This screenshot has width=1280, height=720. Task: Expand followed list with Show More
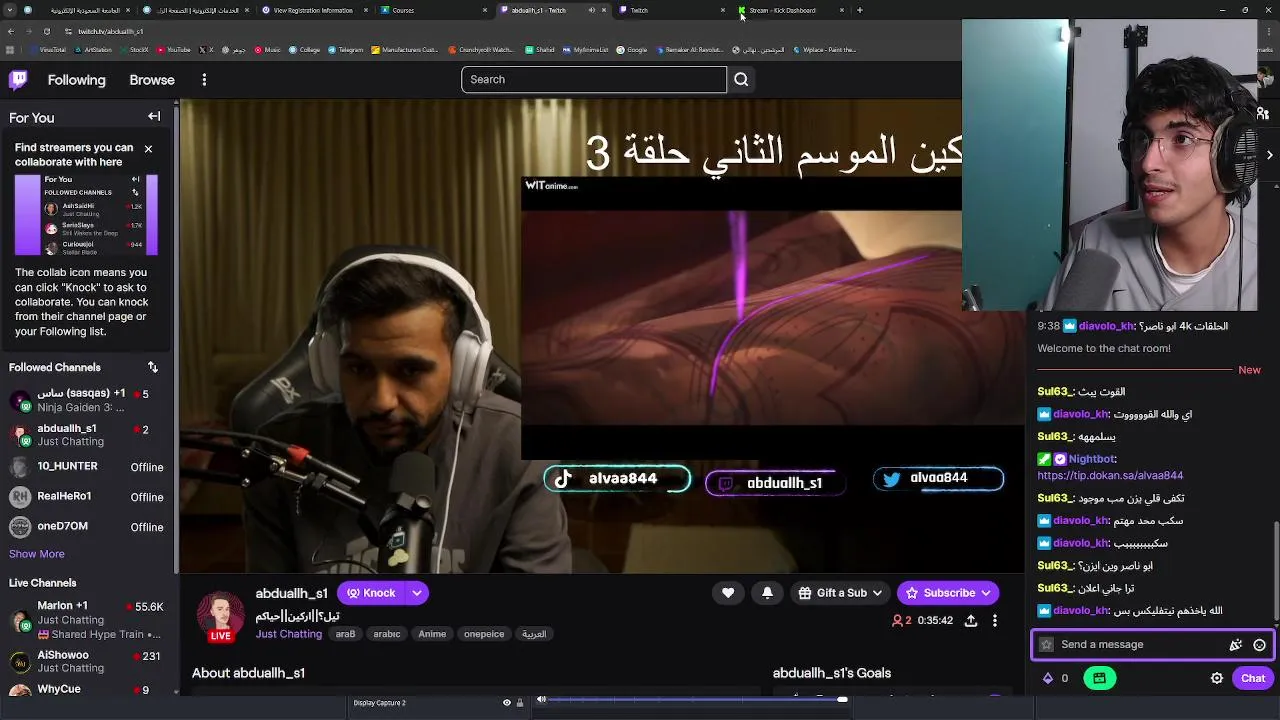[x=37, y=554]
